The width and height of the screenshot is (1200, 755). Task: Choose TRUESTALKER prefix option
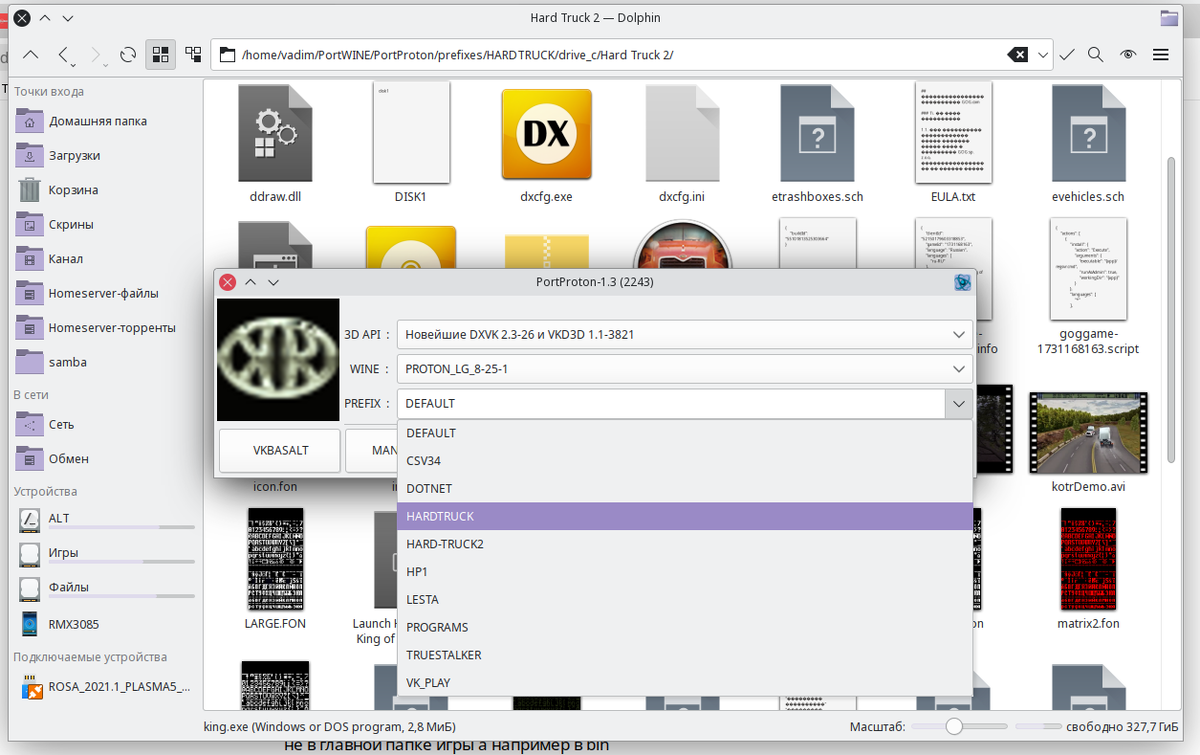pos(685,655)
